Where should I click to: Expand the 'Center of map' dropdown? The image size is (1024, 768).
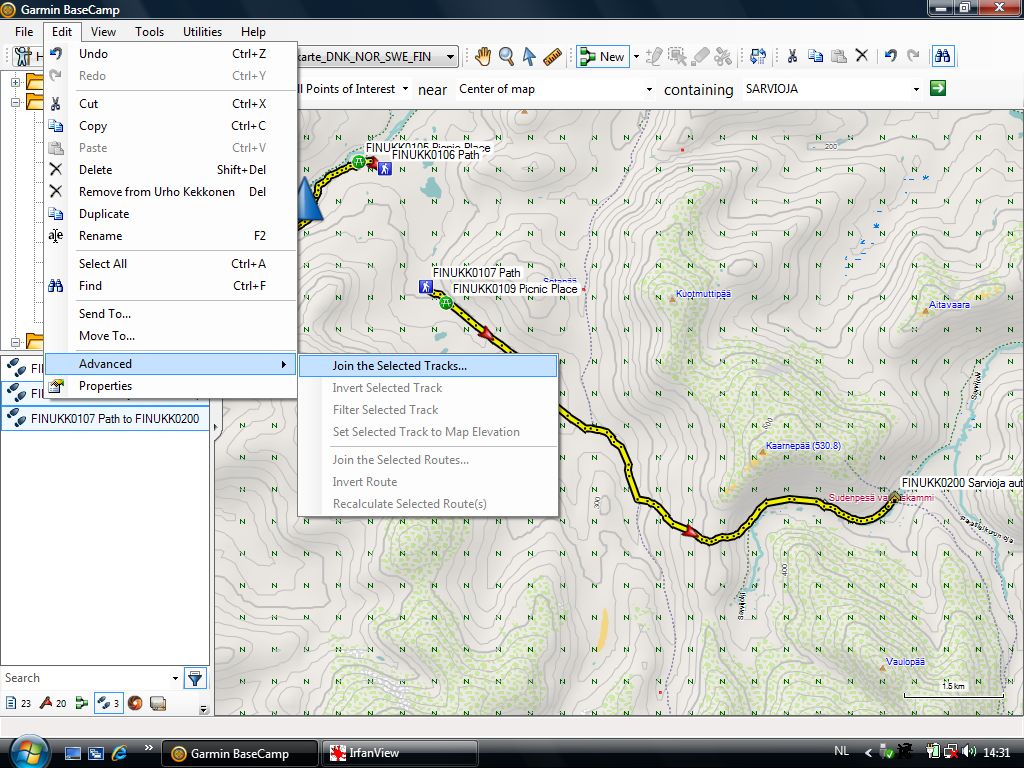pyautogui.click(x=649, y=89)
